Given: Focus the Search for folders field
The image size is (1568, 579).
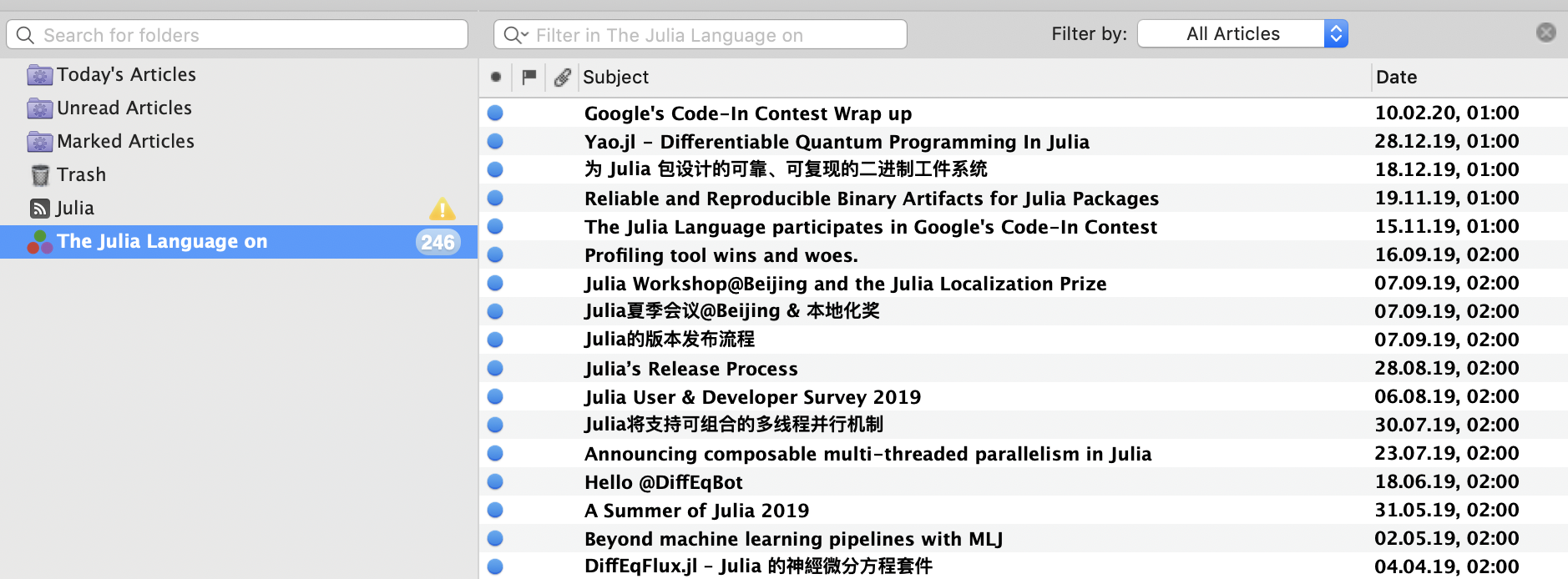Looking at the screenshot, I should click(x=237, y=35).
